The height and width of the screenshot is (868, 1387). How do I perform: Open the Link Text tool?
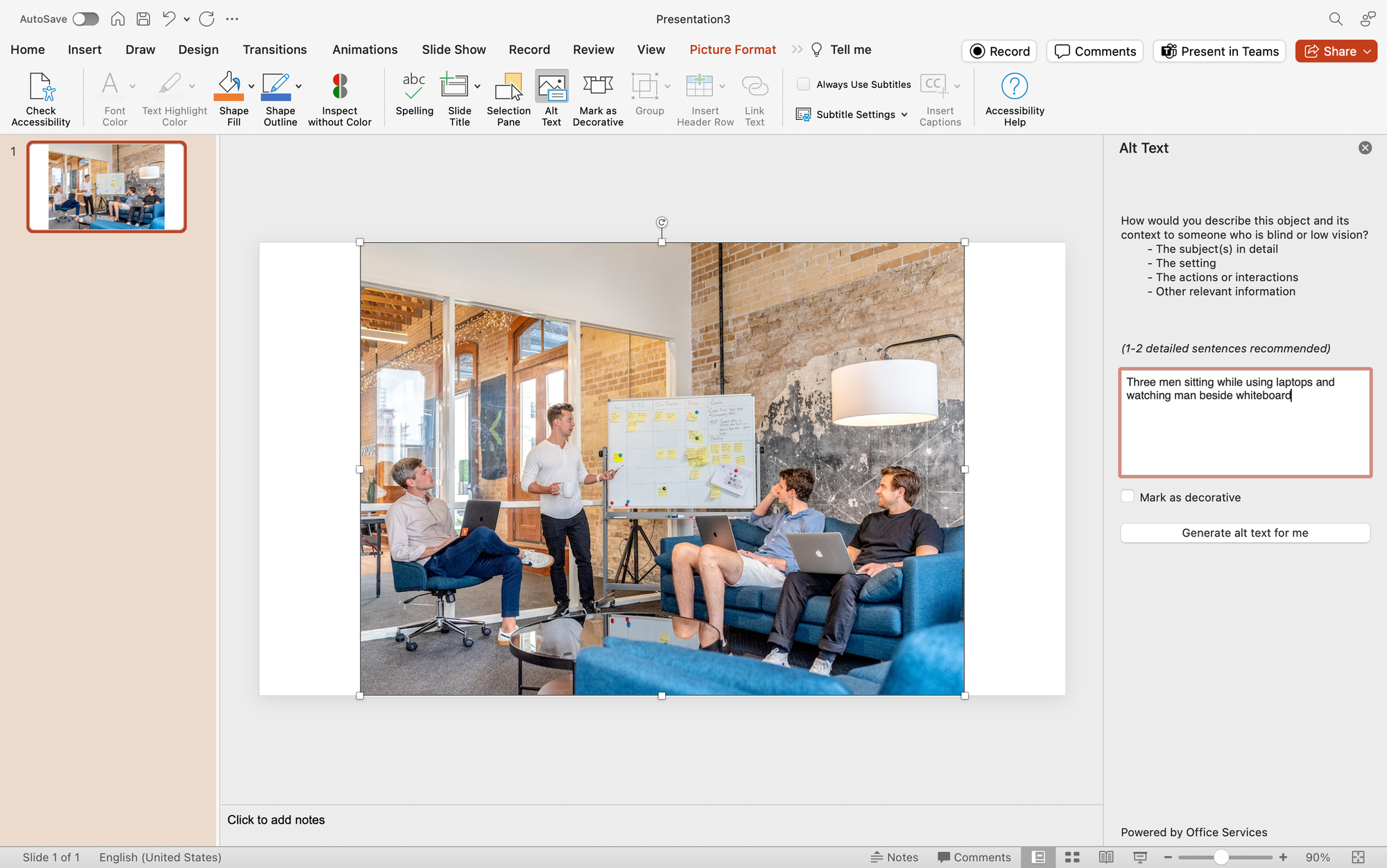[755, 98]
